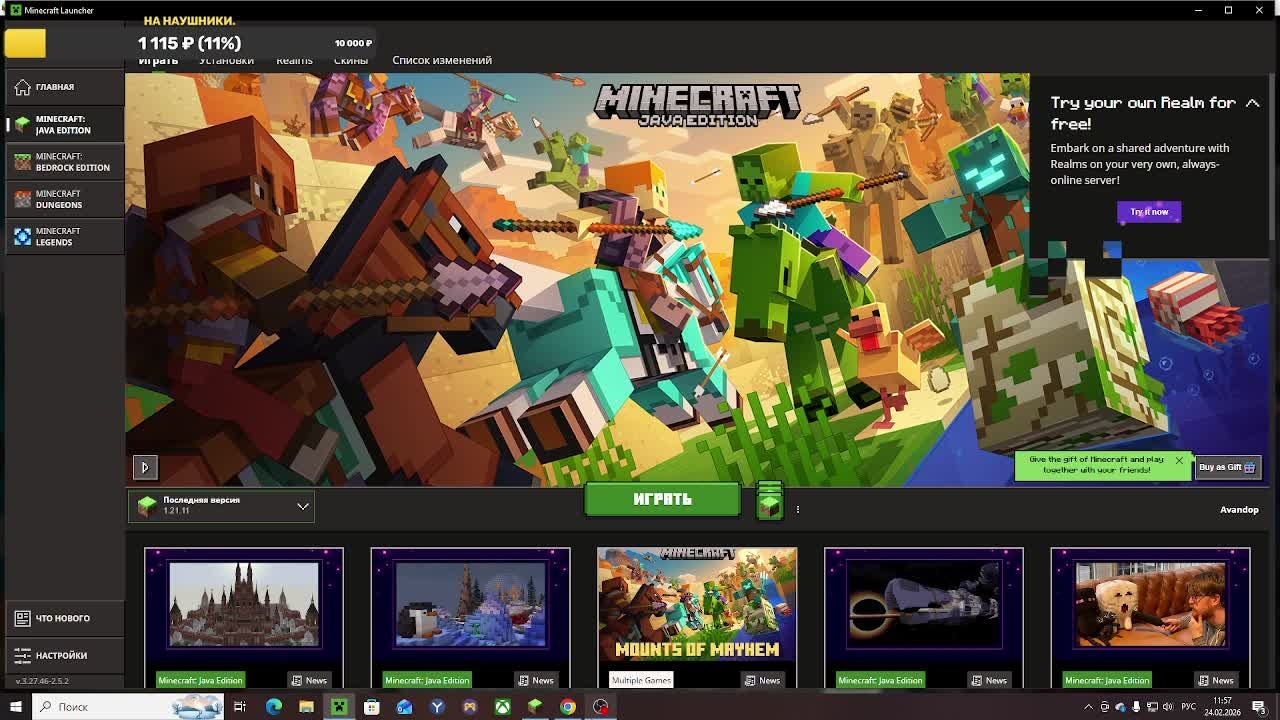The image size is (1280, 720).
Task: Click the News label on the penguin card
Action: pyautogui.click(x=536, y=680)
